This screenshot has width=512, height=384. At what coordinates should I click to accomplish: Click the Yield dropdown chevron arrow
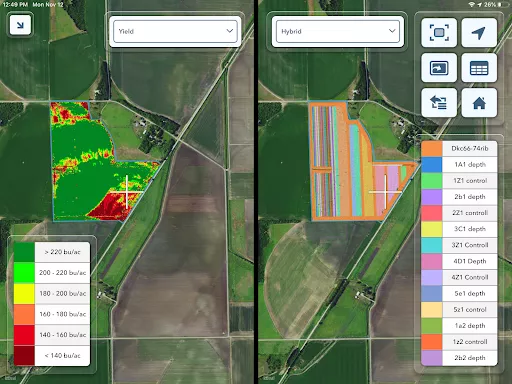[x=230, y=31]
